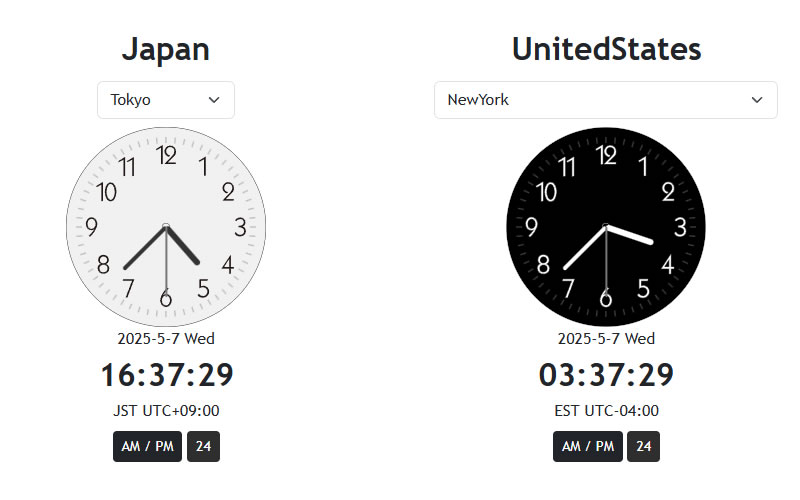Click the date under the Japan clock
Viewport: 800px width, 500px height.
(166, 339)
